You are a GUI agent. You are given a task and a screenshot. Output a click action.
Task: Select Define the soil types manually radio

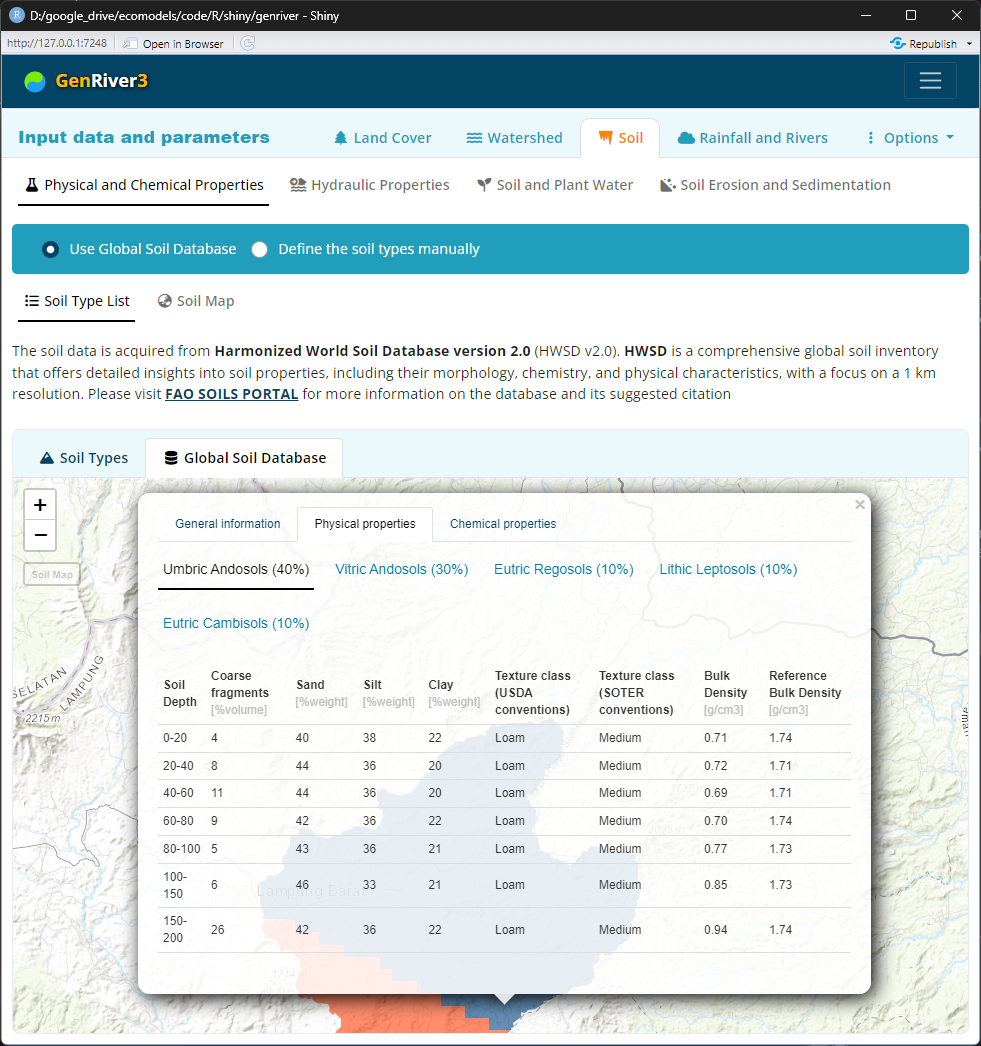point(259,249)
